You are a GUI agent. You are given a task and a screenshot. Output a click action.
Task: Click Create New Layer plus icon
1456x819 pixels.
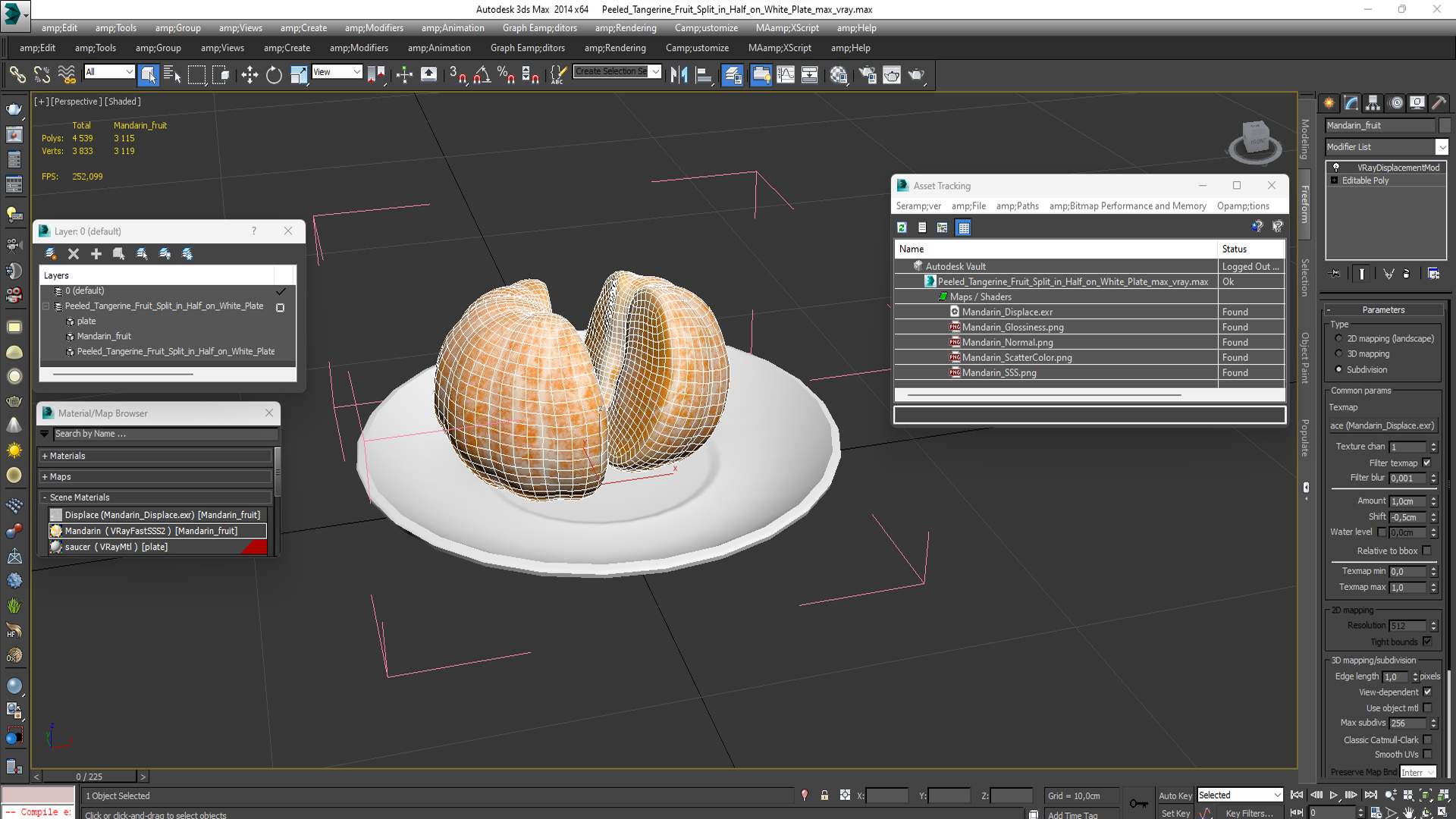click(96, 254)
